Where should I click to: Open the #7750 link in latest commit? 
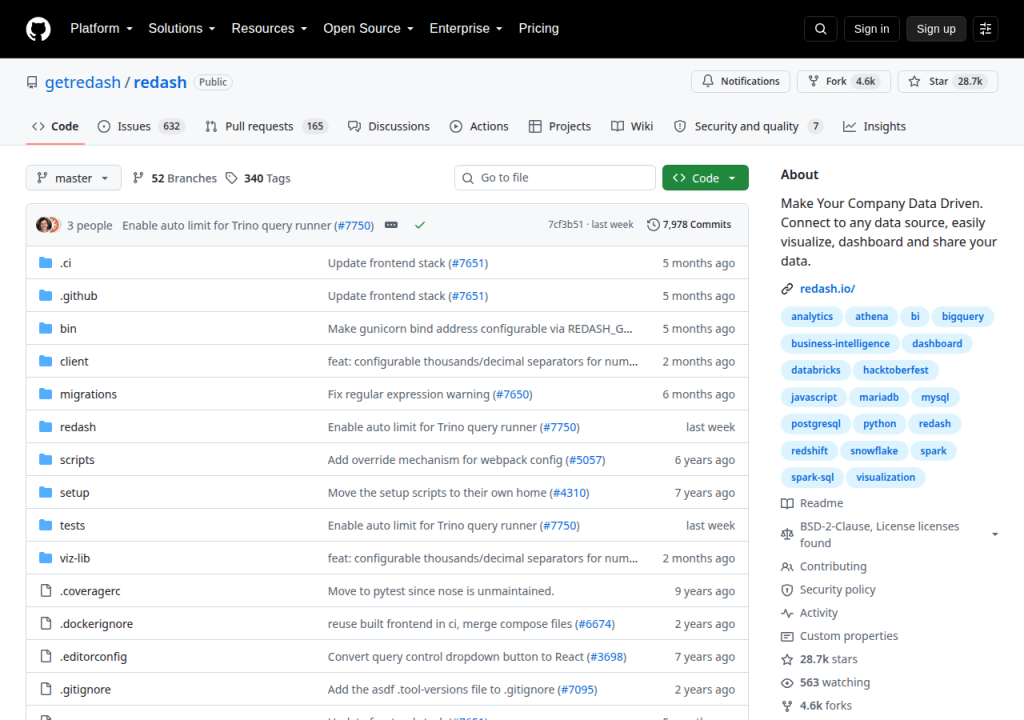(355, 225)
